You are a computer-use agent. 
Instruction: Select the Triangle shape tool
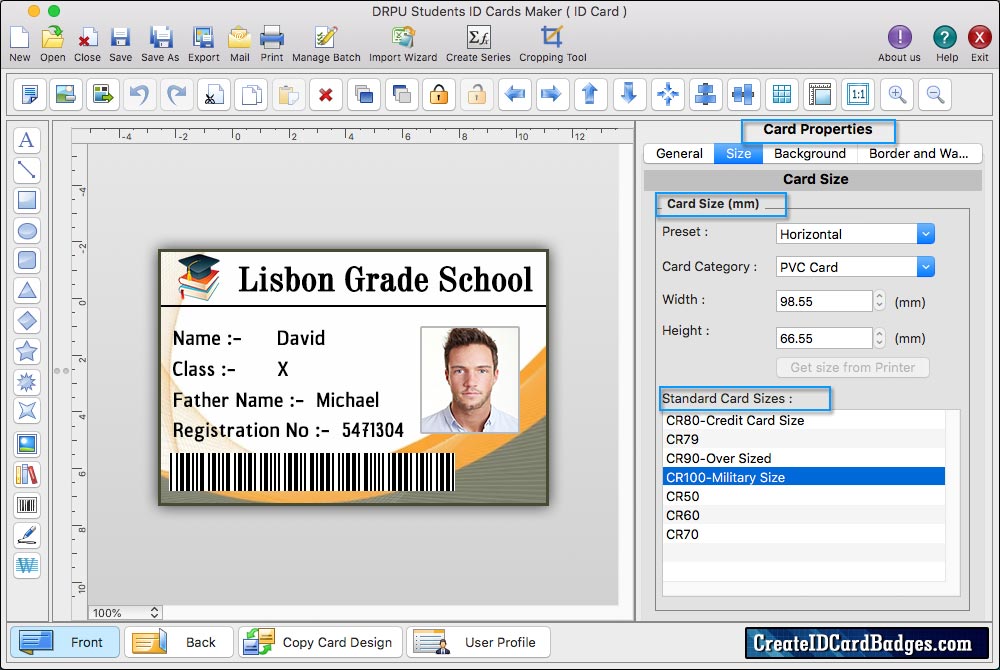point(27,291)
